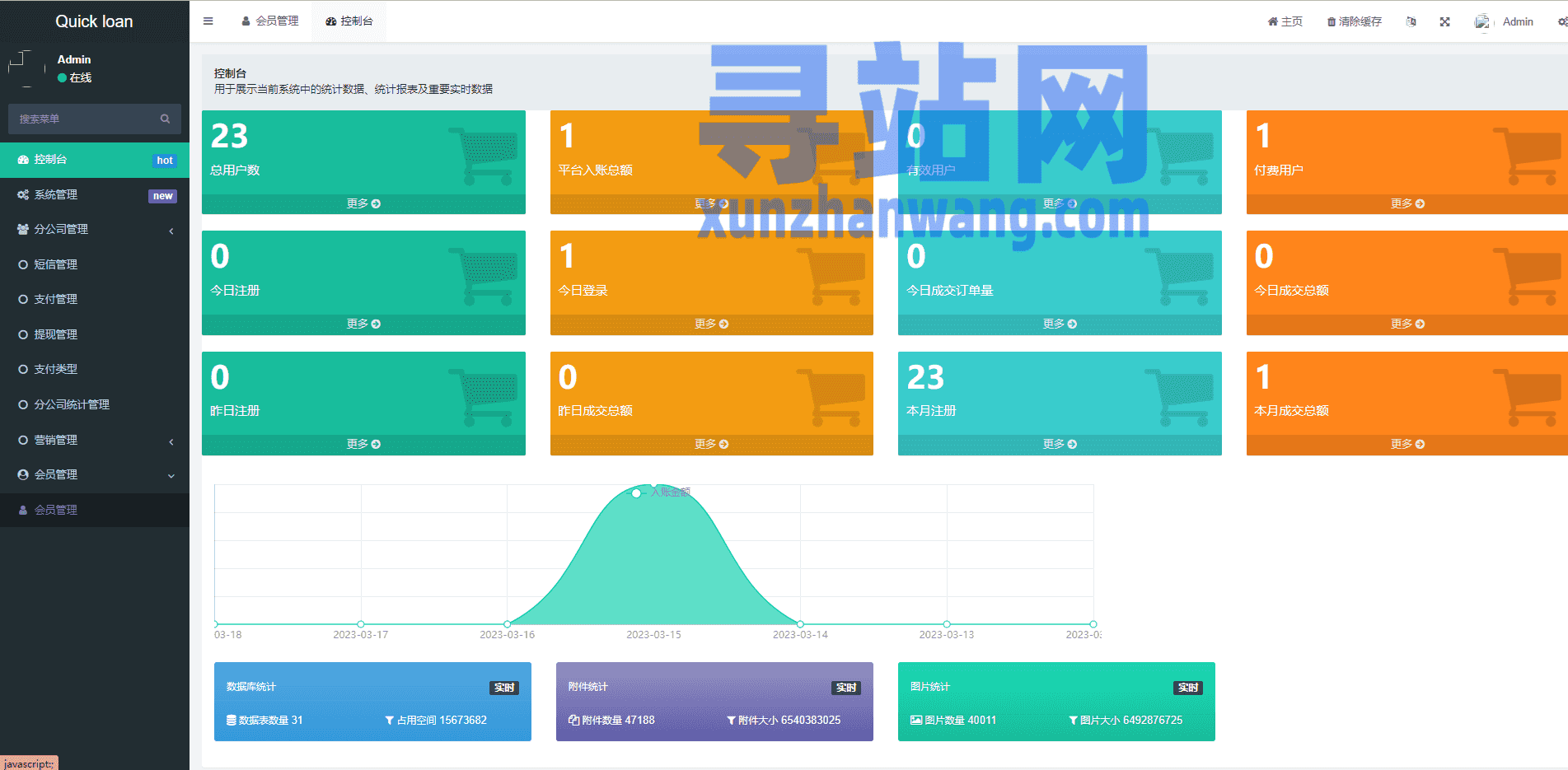Collapse the 会员管理 parent menu chevron
Viewport: 1568px width, 770px height.
(171, 475)
